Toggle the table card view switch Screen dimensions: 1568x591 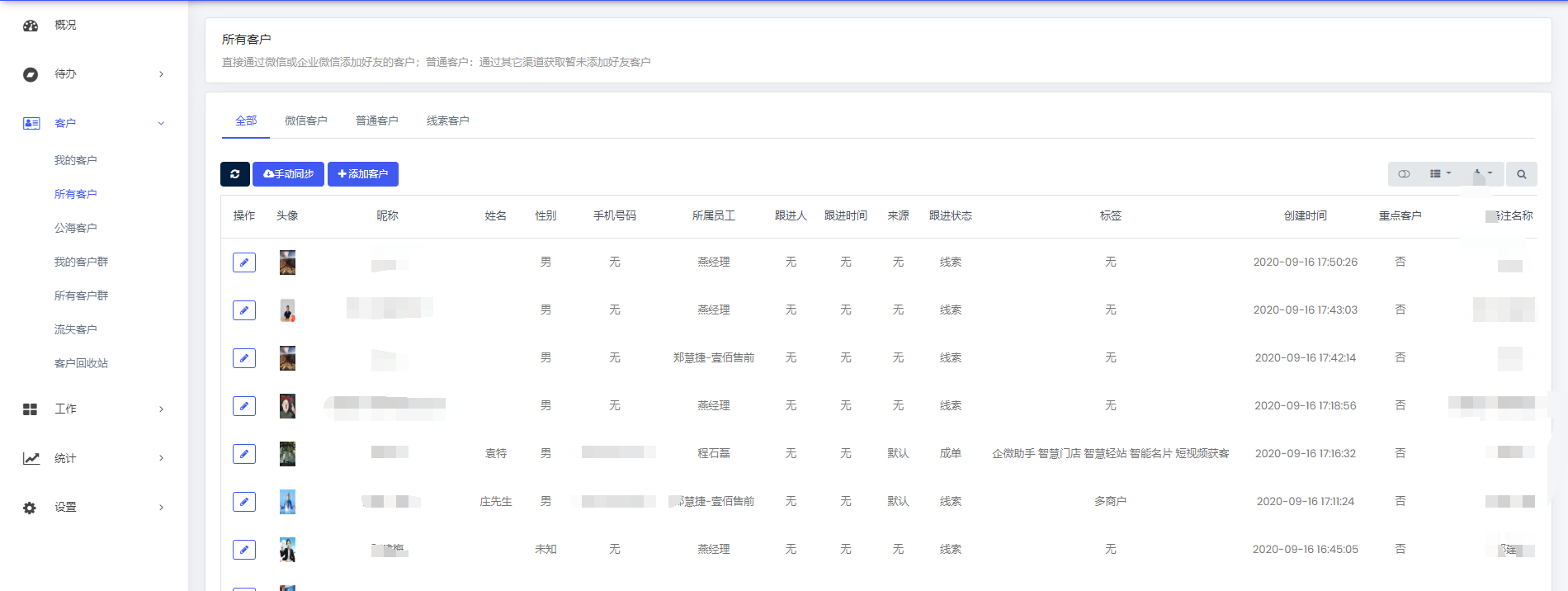click(x=1404, y=174)
